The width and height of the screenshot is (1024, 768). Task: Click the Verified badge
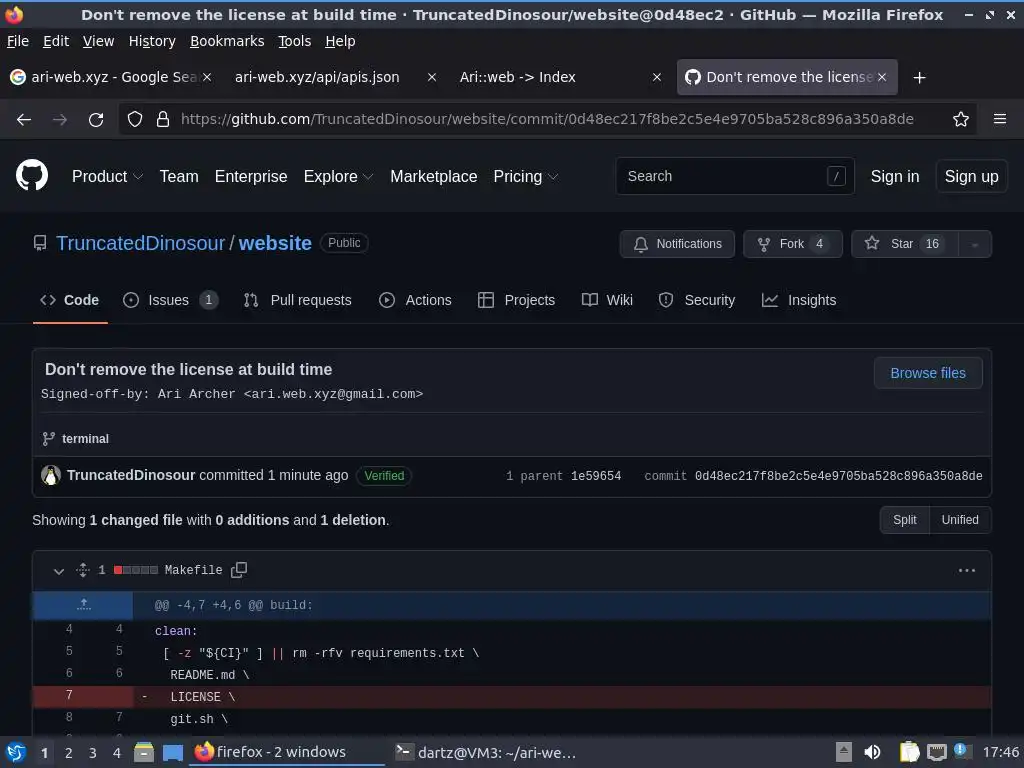coord(384,475)
